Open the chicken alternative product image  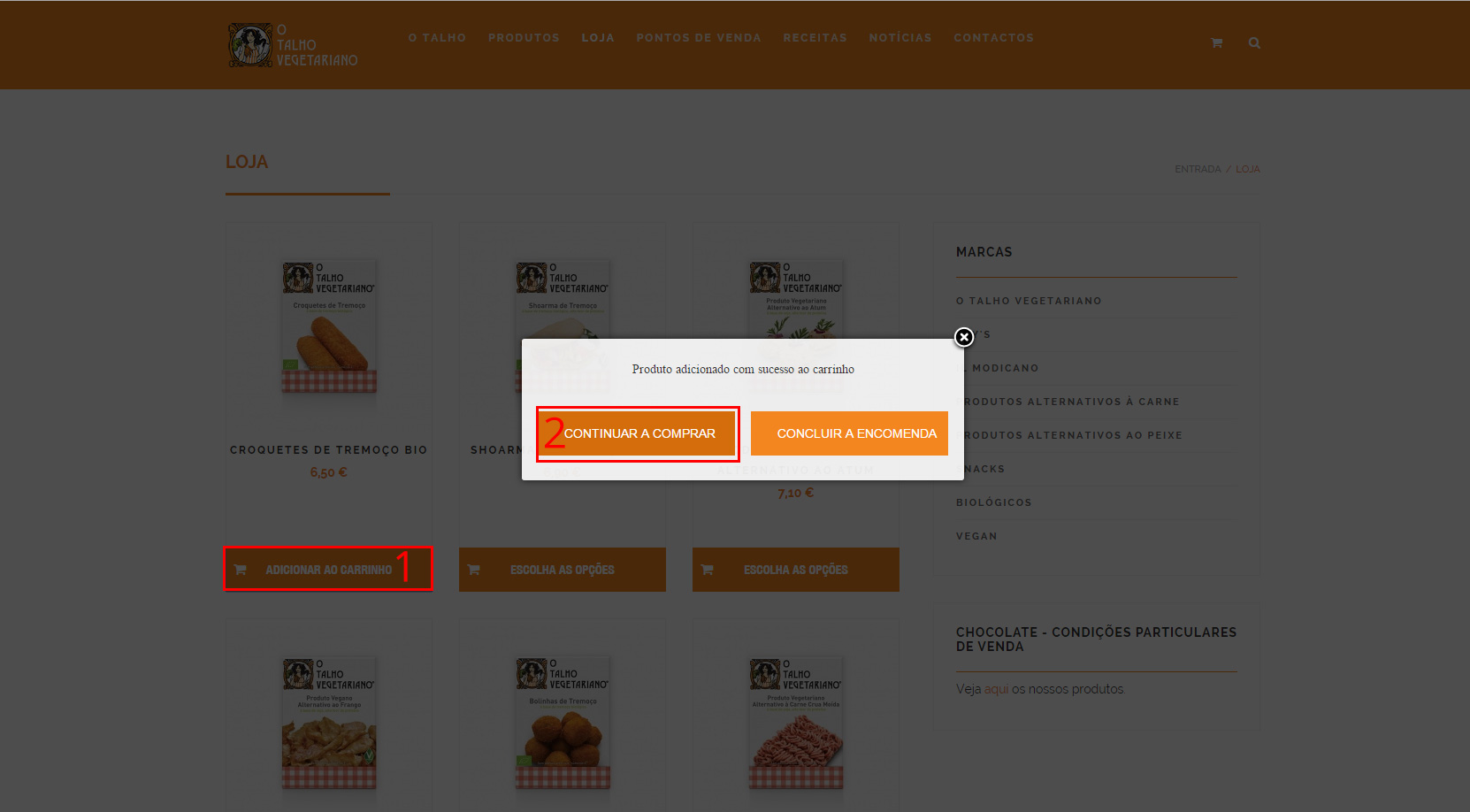329,723
